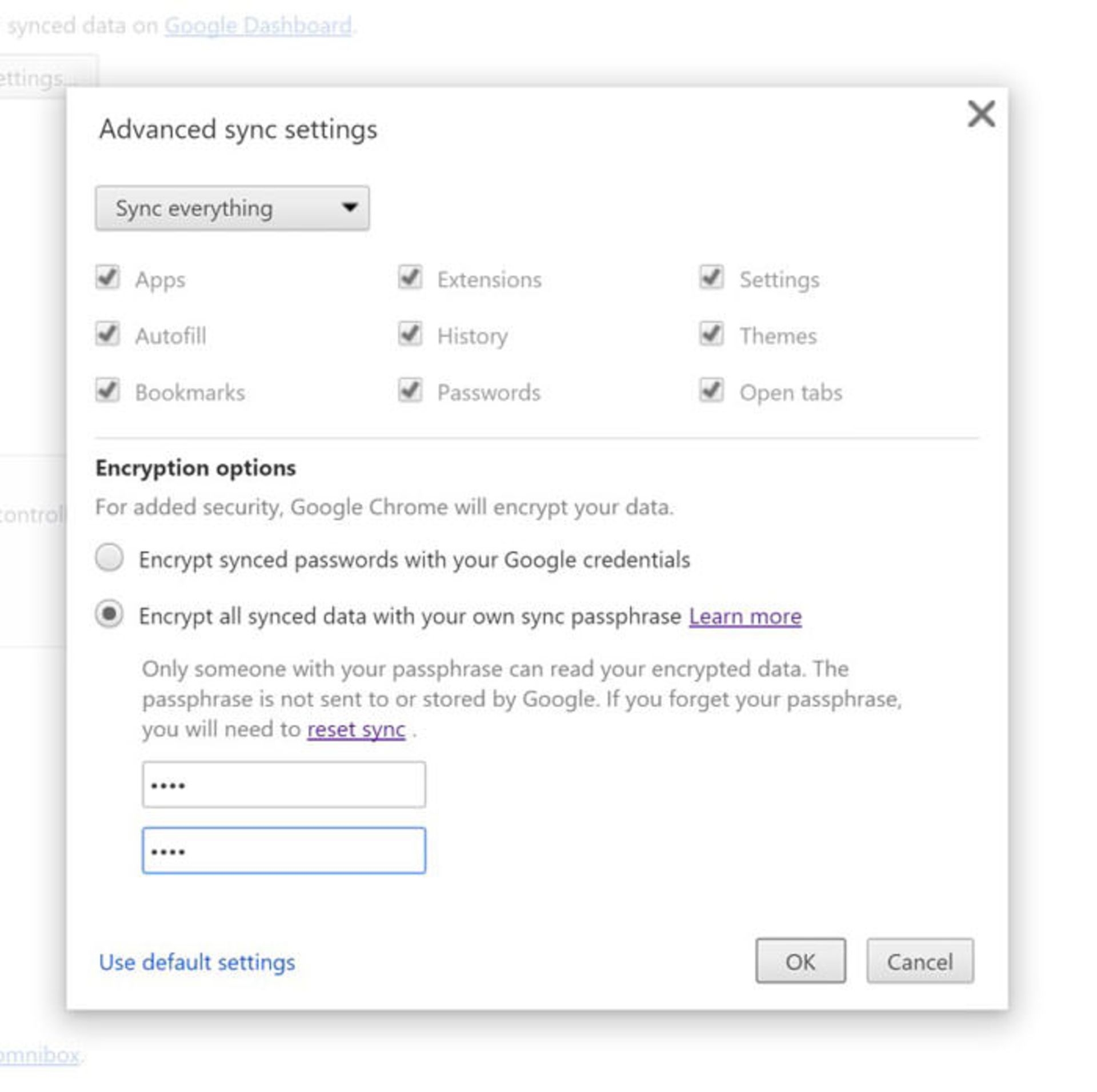
Task: Select Encrypt with Google credentials option
Action: click(x=109, y=557)
